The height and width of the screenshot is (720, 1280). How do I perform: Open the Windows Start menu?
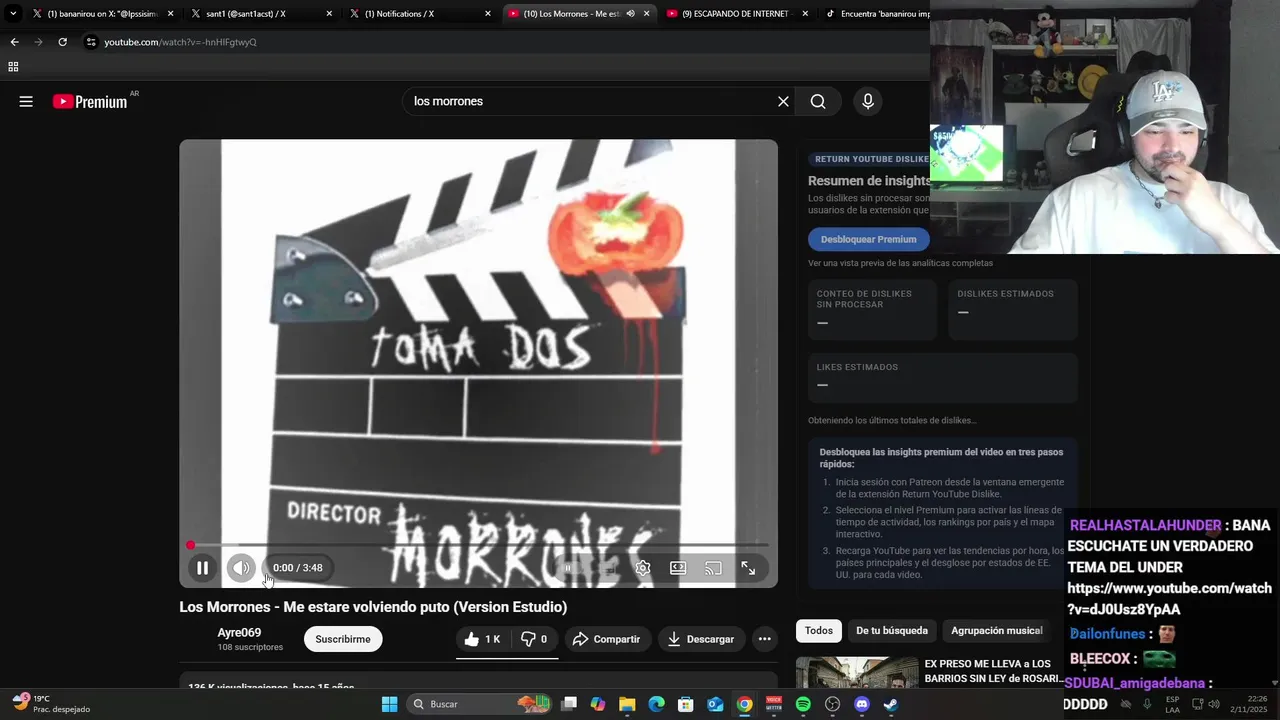point(389,704)
